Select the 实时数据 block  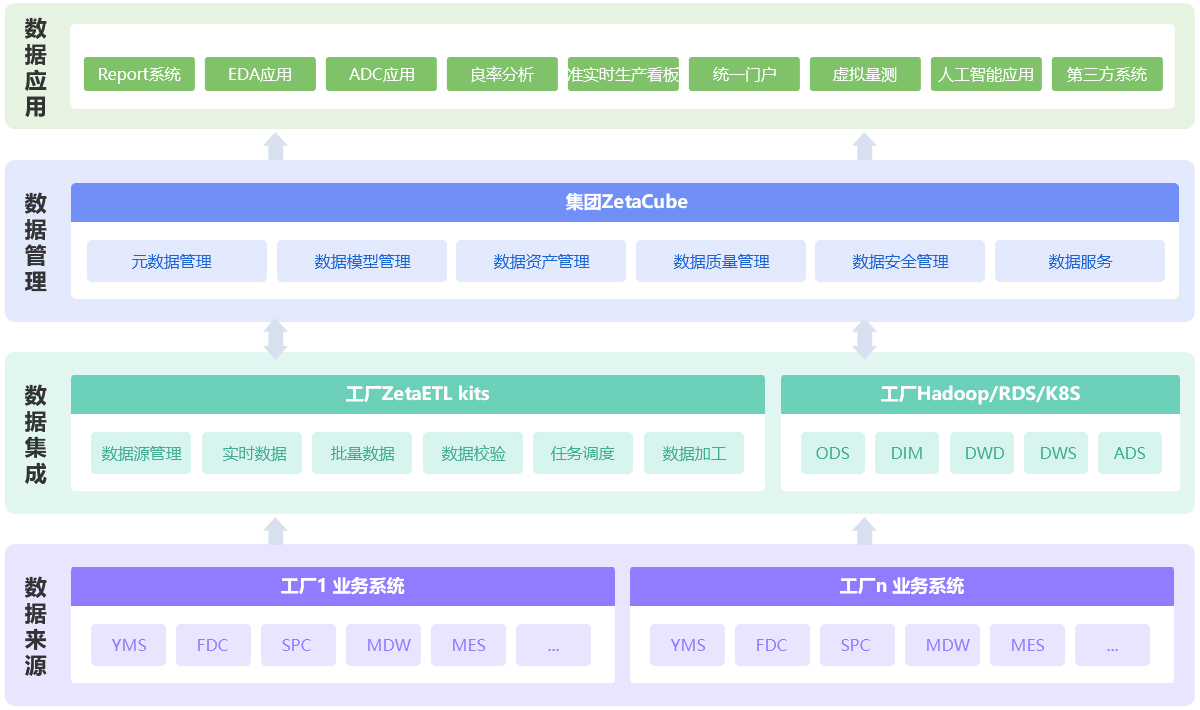click(x=252, y=453)
